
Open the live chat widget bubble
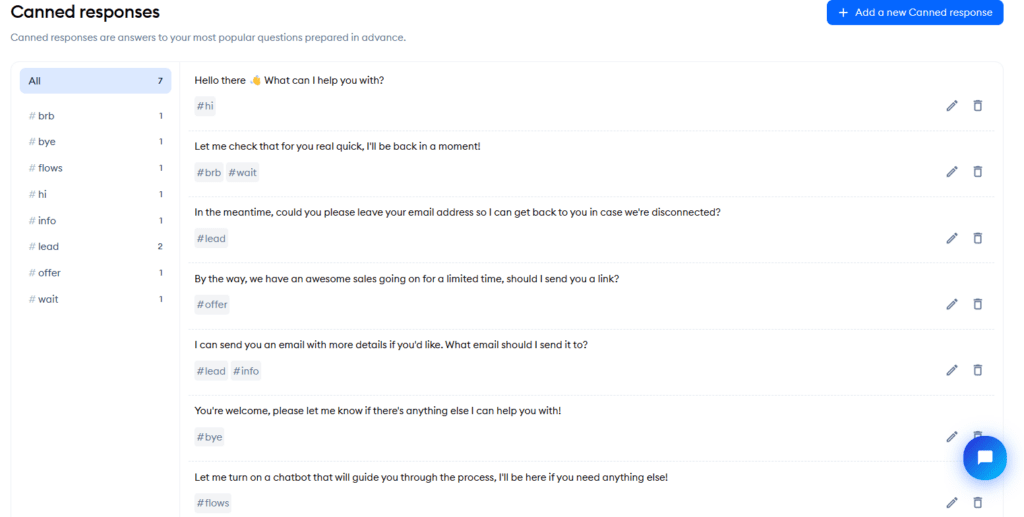pyautogui.click(x=984, y=458)
